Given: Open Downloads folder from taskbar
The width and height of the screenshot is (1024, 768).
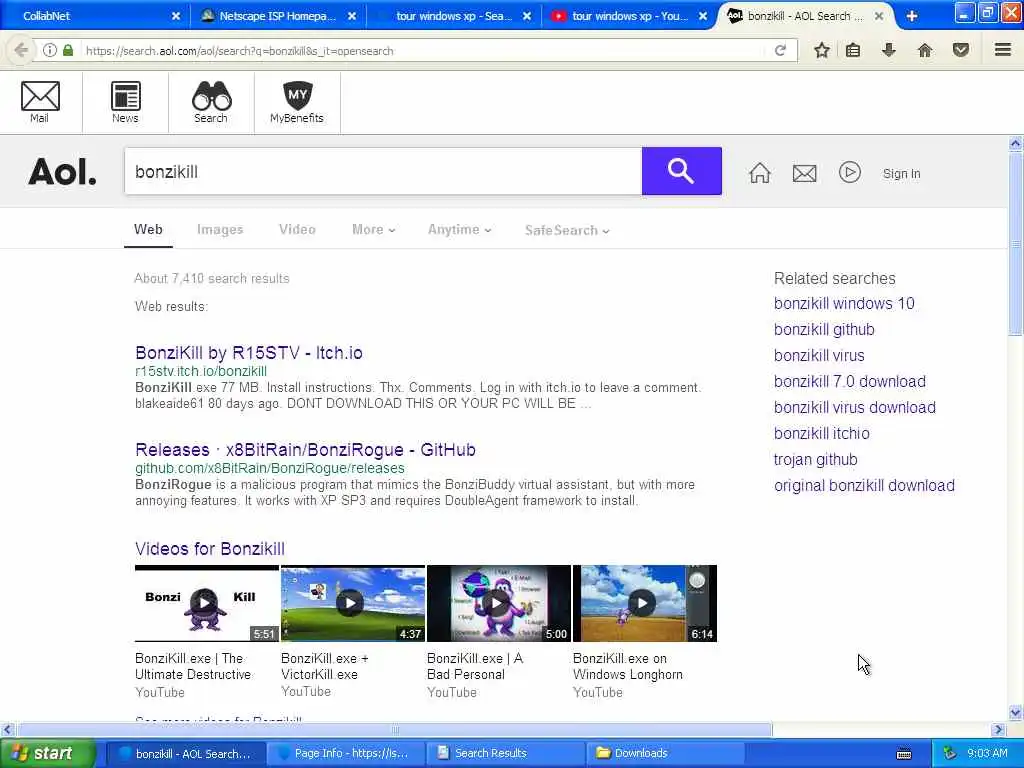Looking at the screenshot, I should click(665, 754).
